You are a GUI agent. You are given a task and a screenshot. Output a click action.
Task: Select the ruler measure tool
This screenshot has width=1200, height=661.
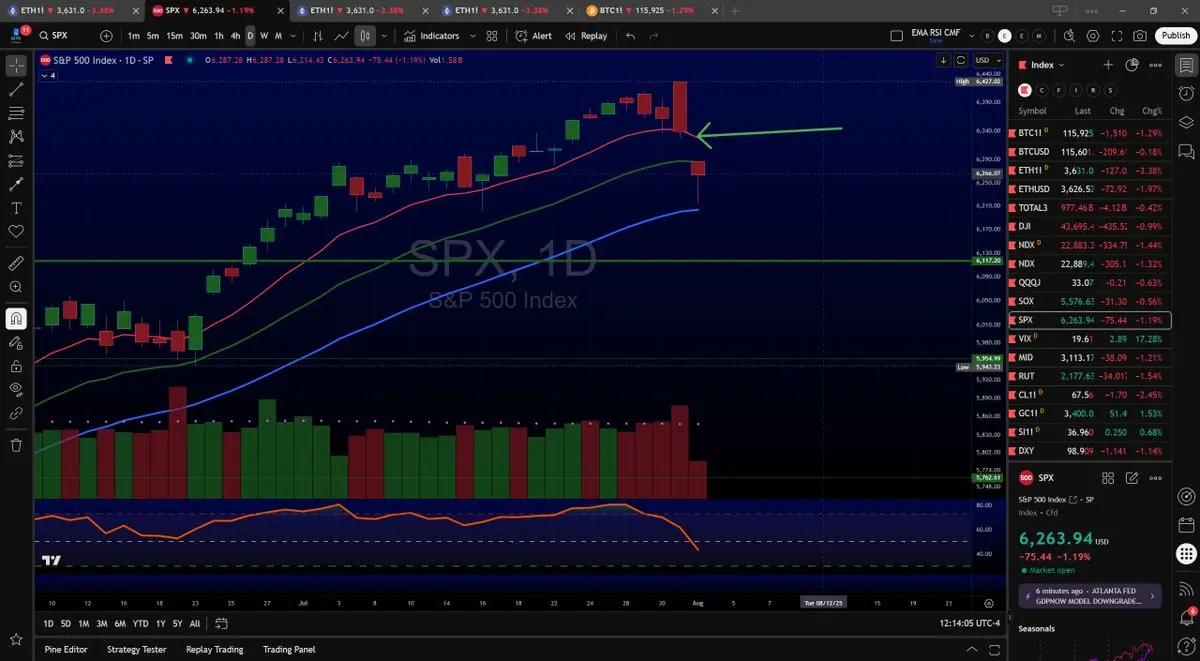coord(16,263)
